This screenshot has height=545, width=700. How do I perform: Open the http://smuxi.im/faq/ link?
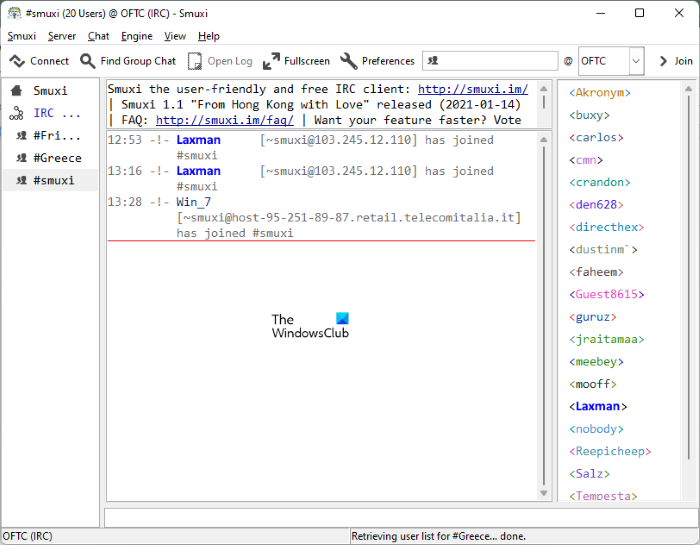[x=225, y=120]
